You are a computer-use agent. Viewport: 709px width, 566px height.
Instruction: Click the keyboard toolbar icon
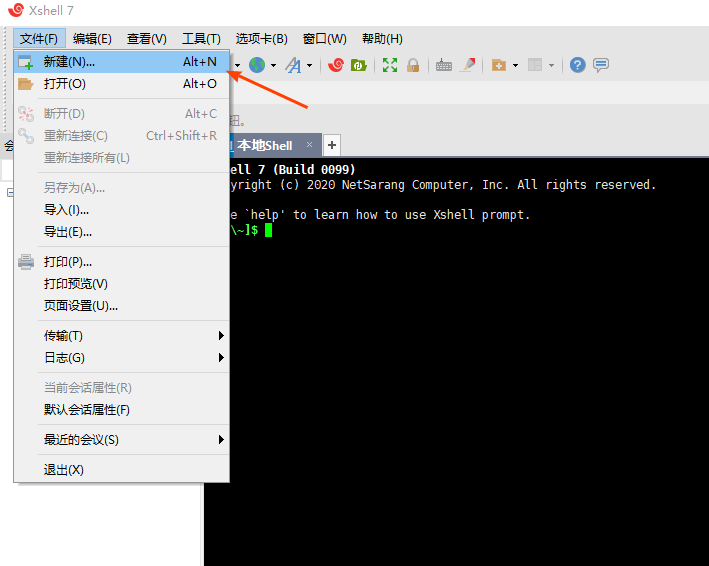(x=444, y=66)
